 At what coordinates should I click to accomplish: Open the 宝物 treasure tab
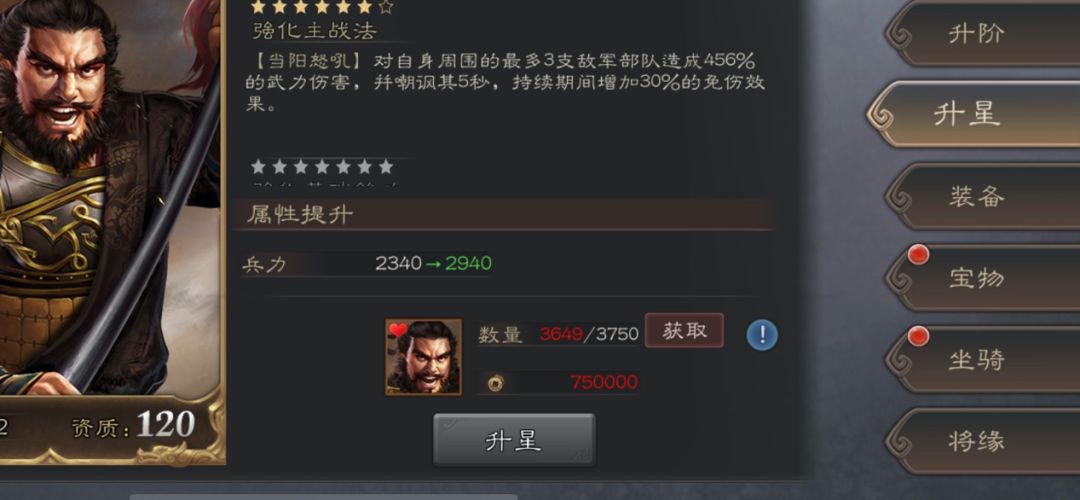[982, 278]
